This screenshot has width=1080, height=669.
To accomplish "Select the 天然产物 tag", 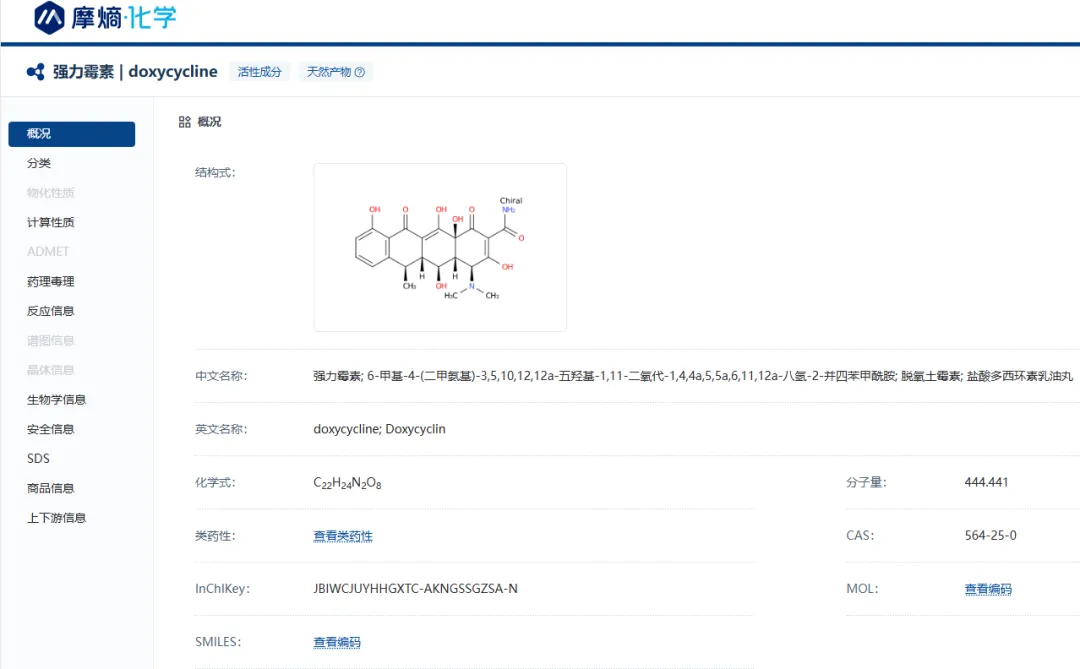I will coord(329,72).
